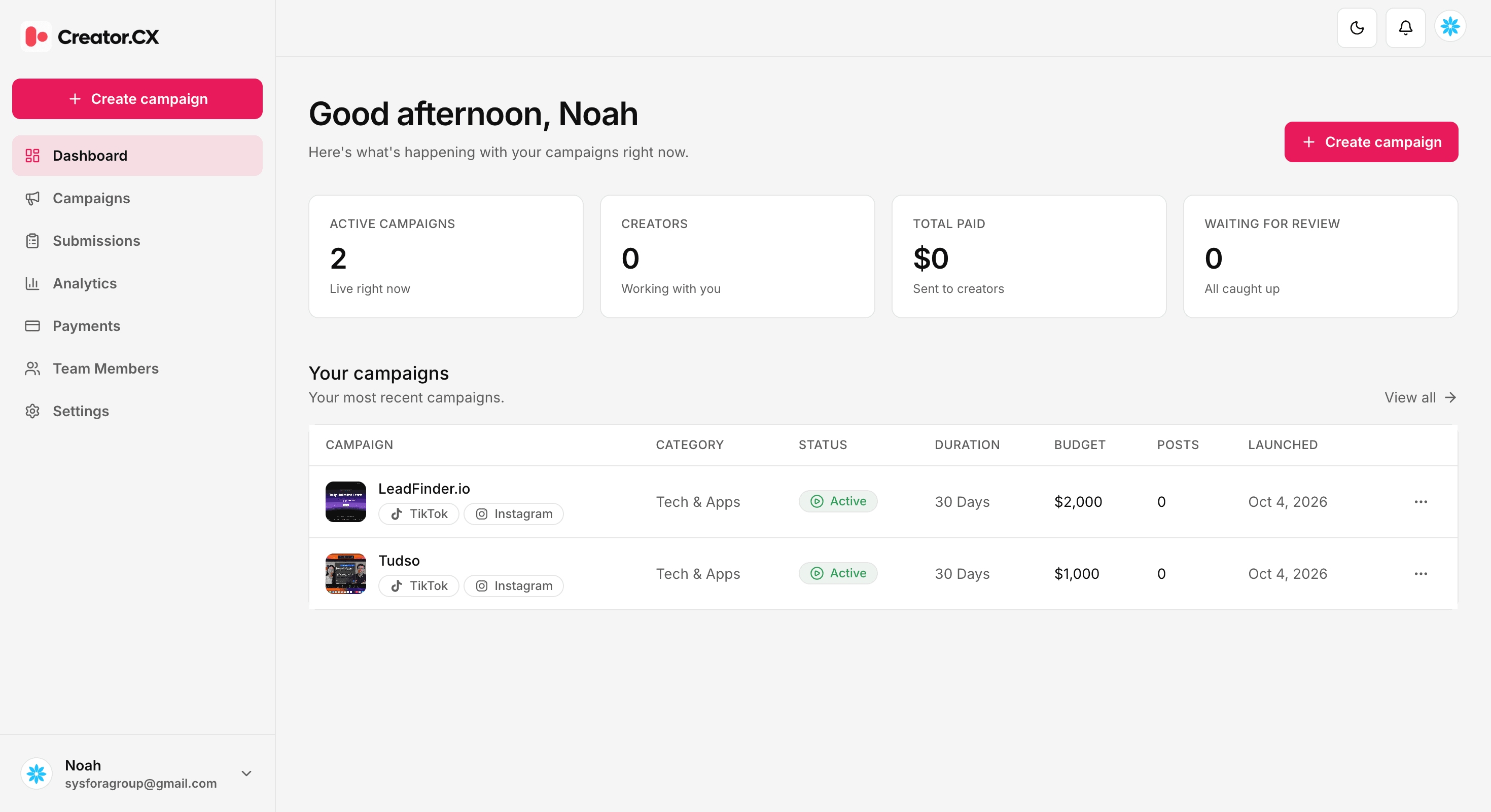Click the Active status badge for Tudso
This screenshot has height=812, width=1491.
[838, 573]
